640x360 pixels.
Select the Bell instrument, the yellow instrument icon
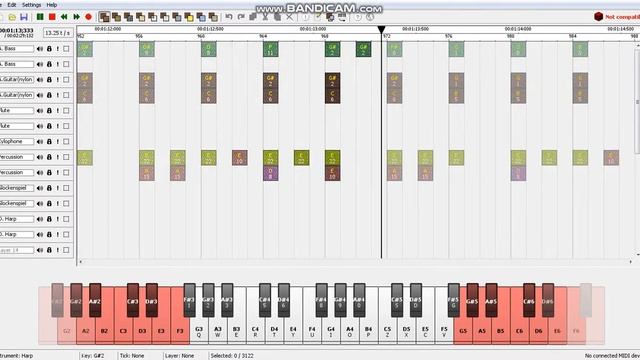189,17
